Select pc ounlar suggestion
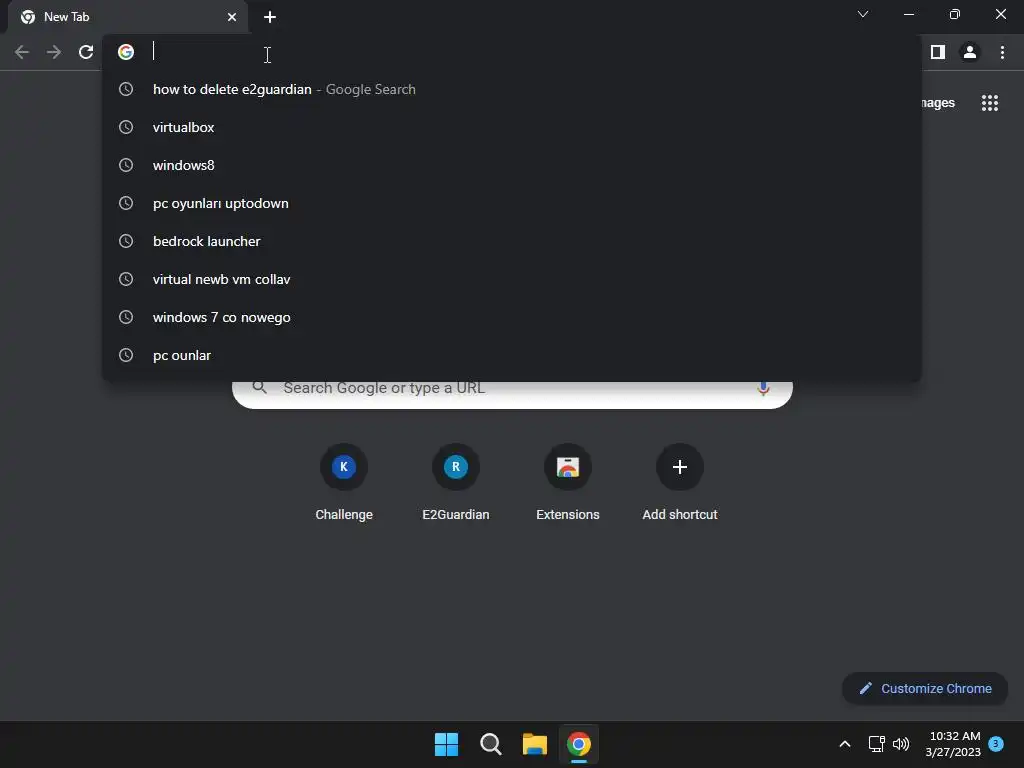 pos(512,355)
